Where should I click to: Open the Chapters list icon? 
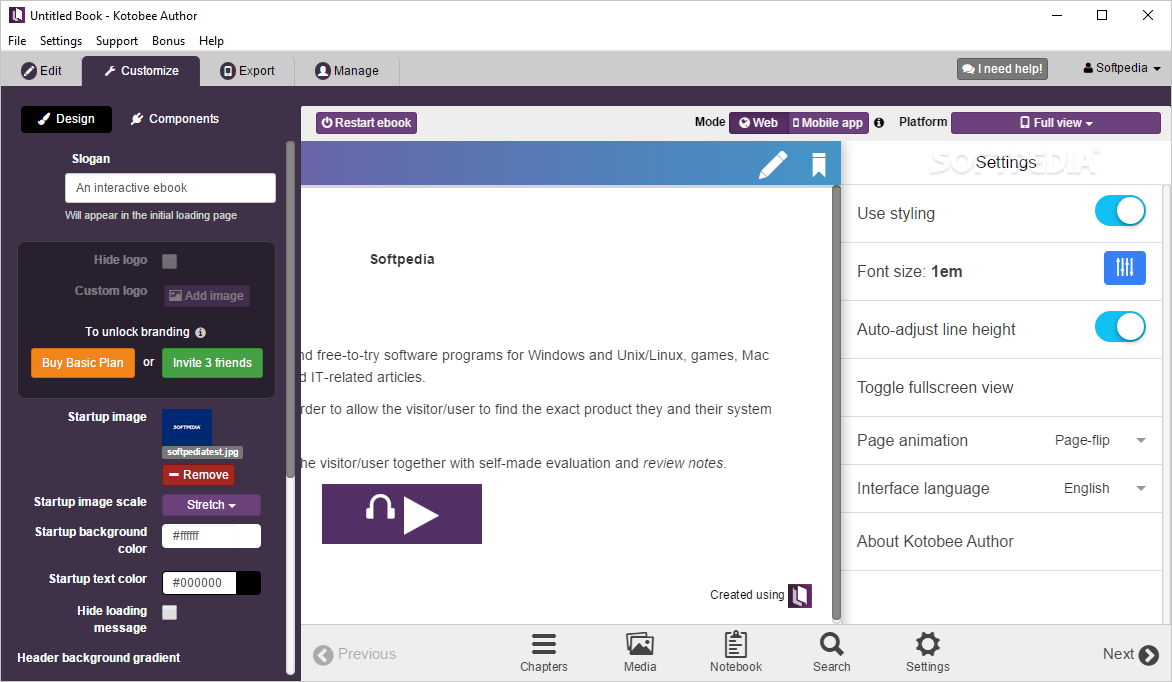pos(543,653)
